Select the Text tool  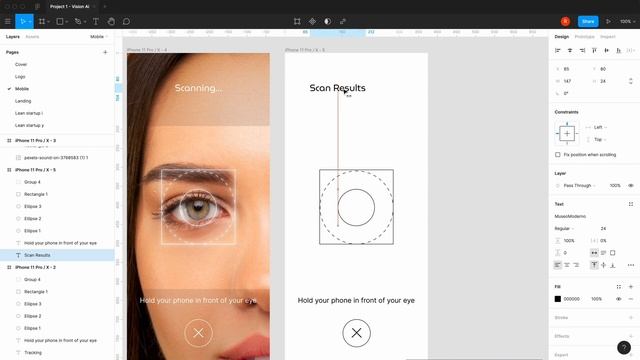[96, 21]
